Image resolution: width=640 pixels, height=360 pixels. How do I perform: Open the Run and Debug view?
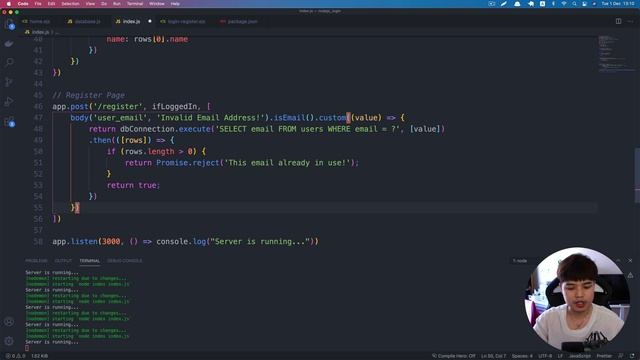9,102
